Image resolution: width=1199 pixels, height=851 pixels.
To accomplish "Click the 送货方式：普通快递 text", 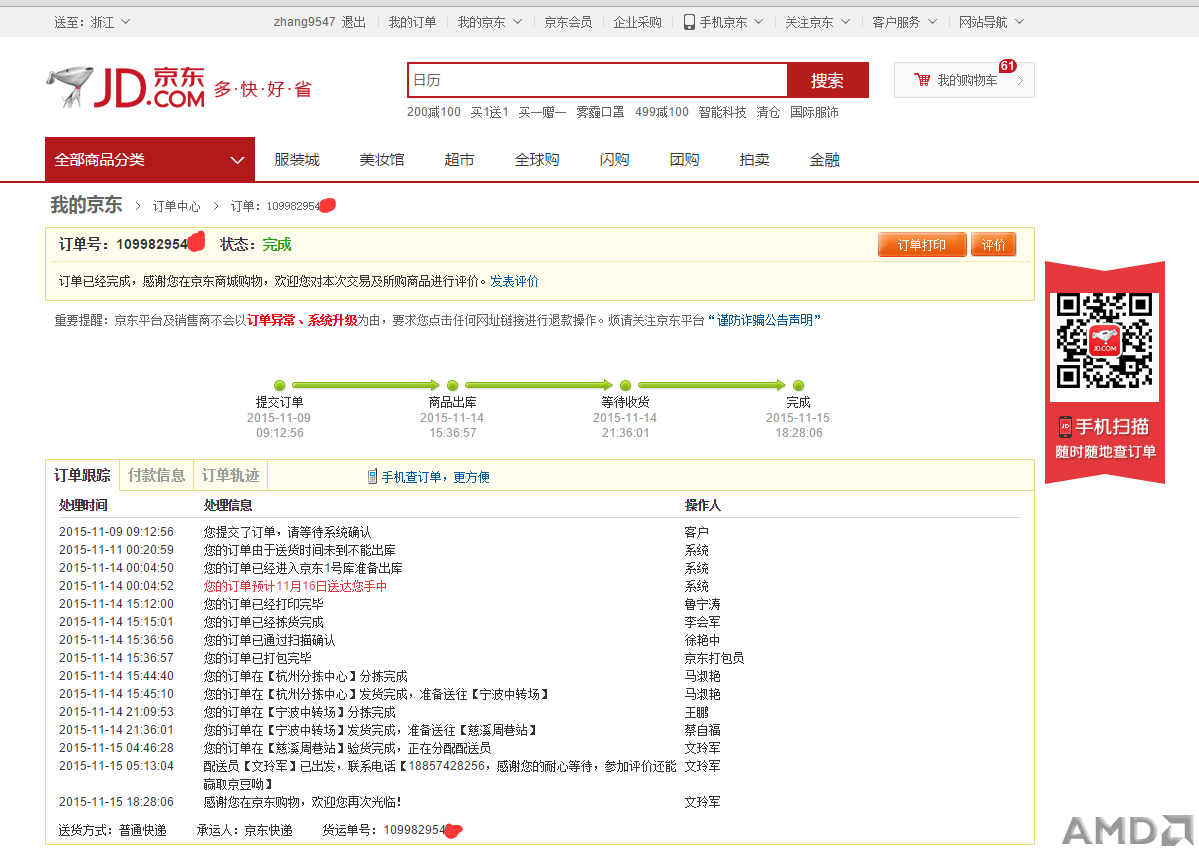I will pos(112,830).
